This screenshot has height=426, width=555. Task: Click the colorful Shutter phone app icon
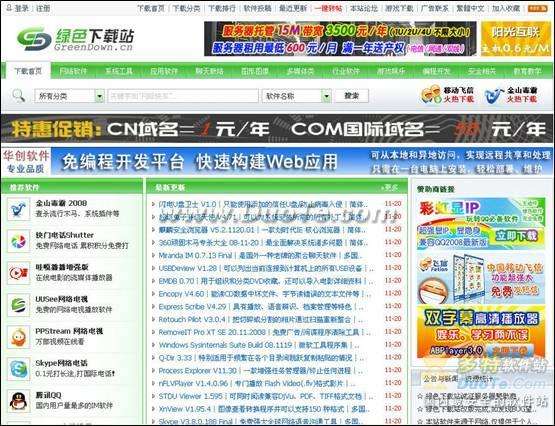[18, 241]
